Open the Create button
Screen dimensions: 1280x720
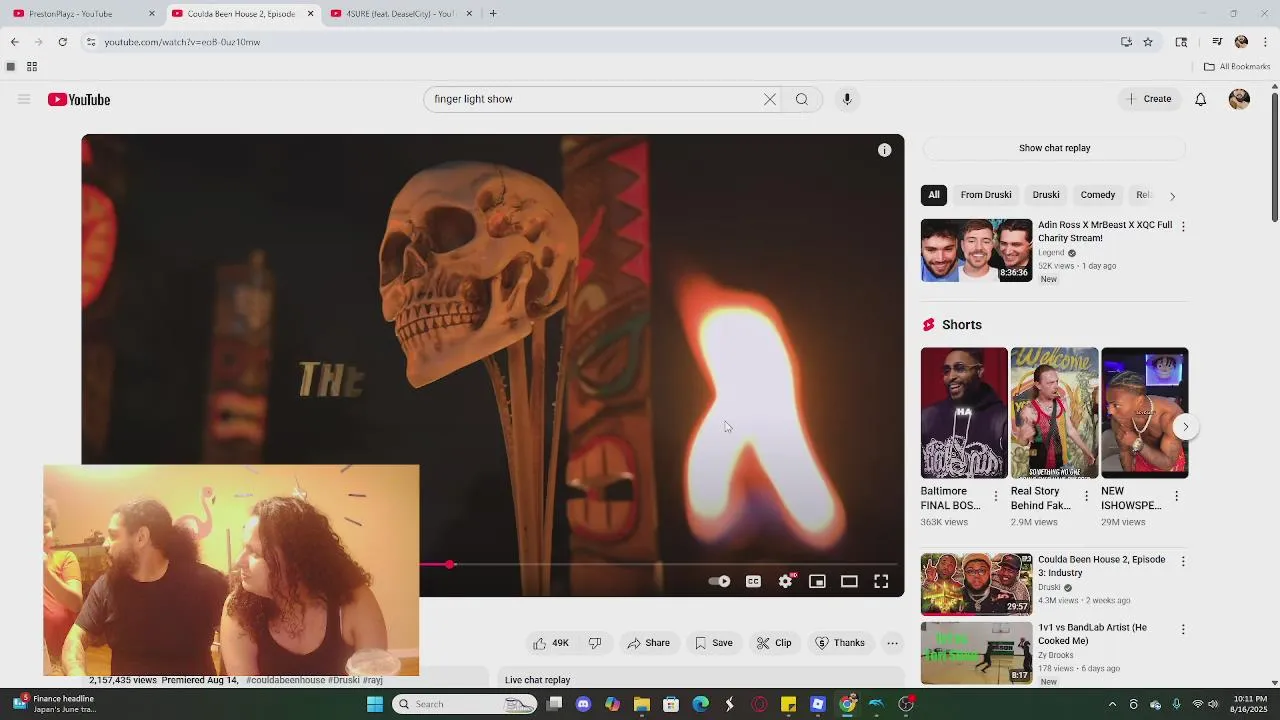point(1148,99)
